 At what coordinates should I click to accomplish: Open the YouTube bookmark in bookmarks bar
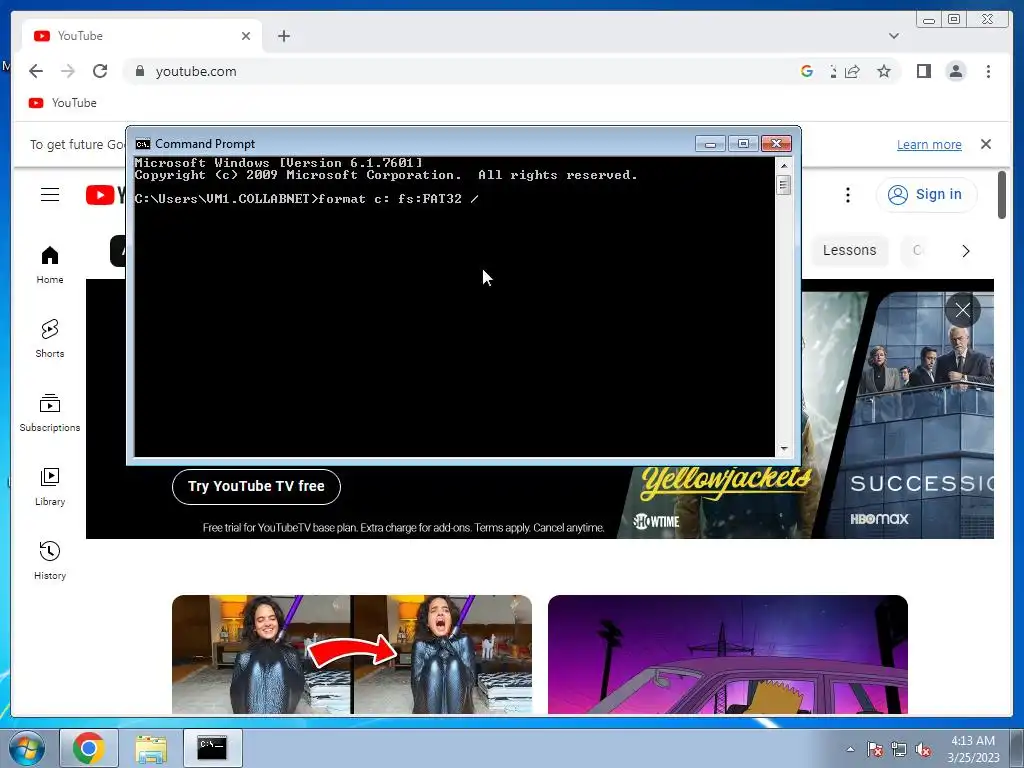63,103
